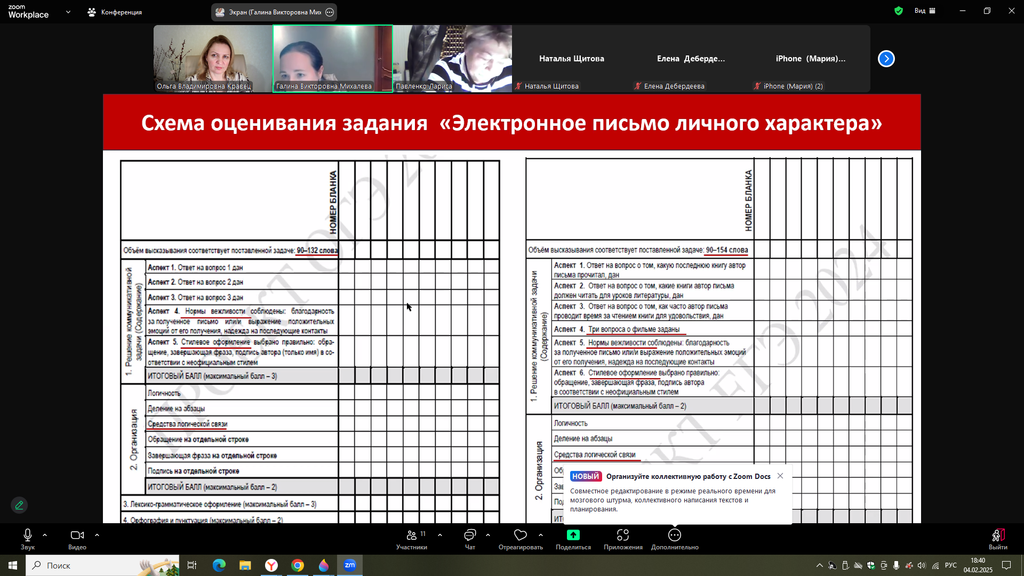Turn on camera with Видео icon
The width and height of the screenshot is (1024, 576).
pyautogui.click(x=77, y=535)
